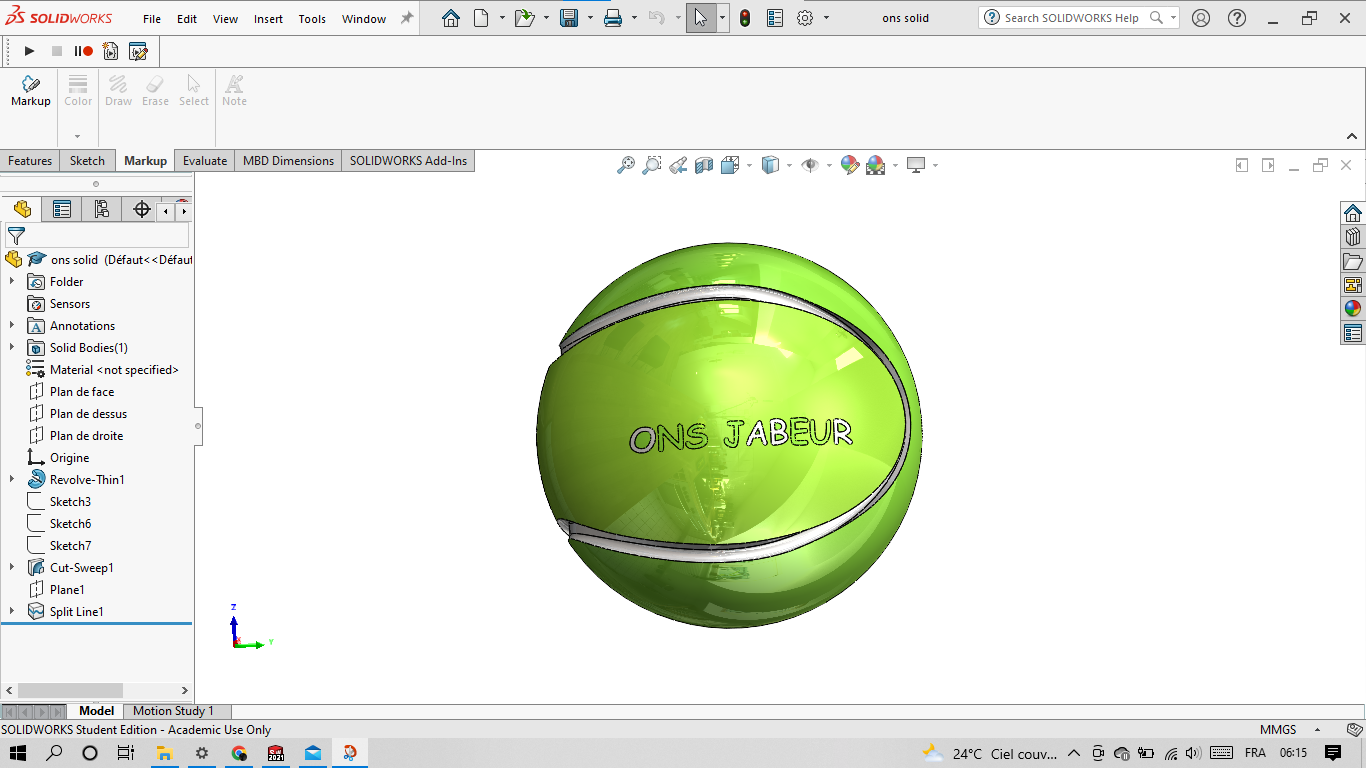This screenshot has height=768, width=1366.
Task: Click the Zoom to Fit magnifier icon
Action: [626, 165]
